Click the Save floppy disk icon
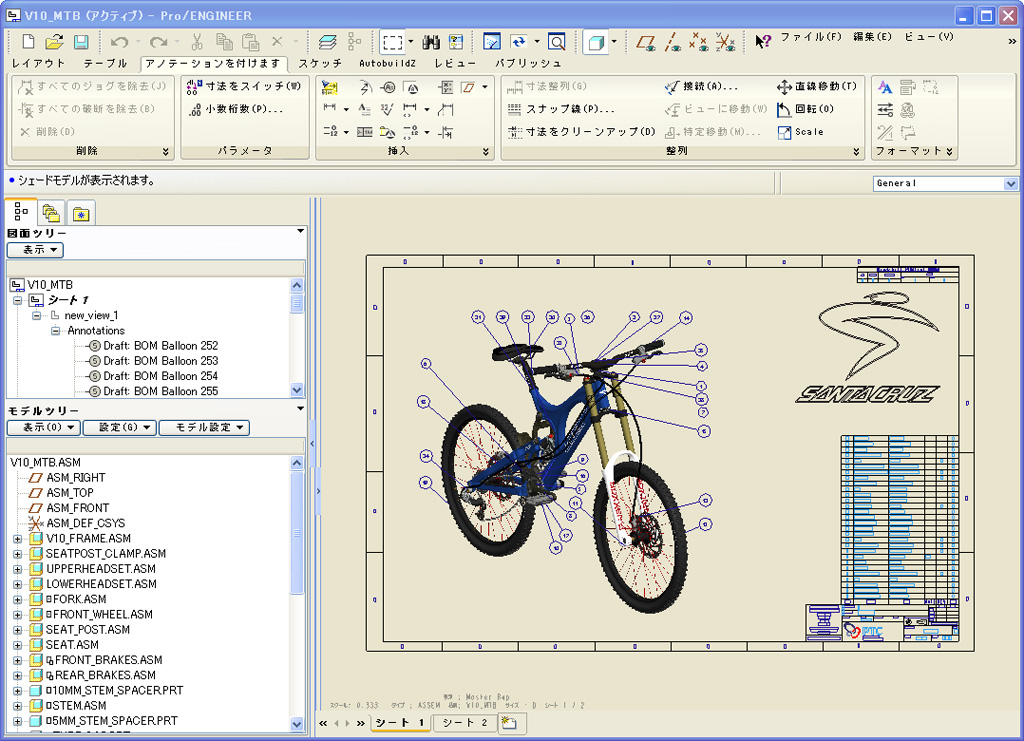Viewport: 1024px width, 741px height. tap(81, 42)
